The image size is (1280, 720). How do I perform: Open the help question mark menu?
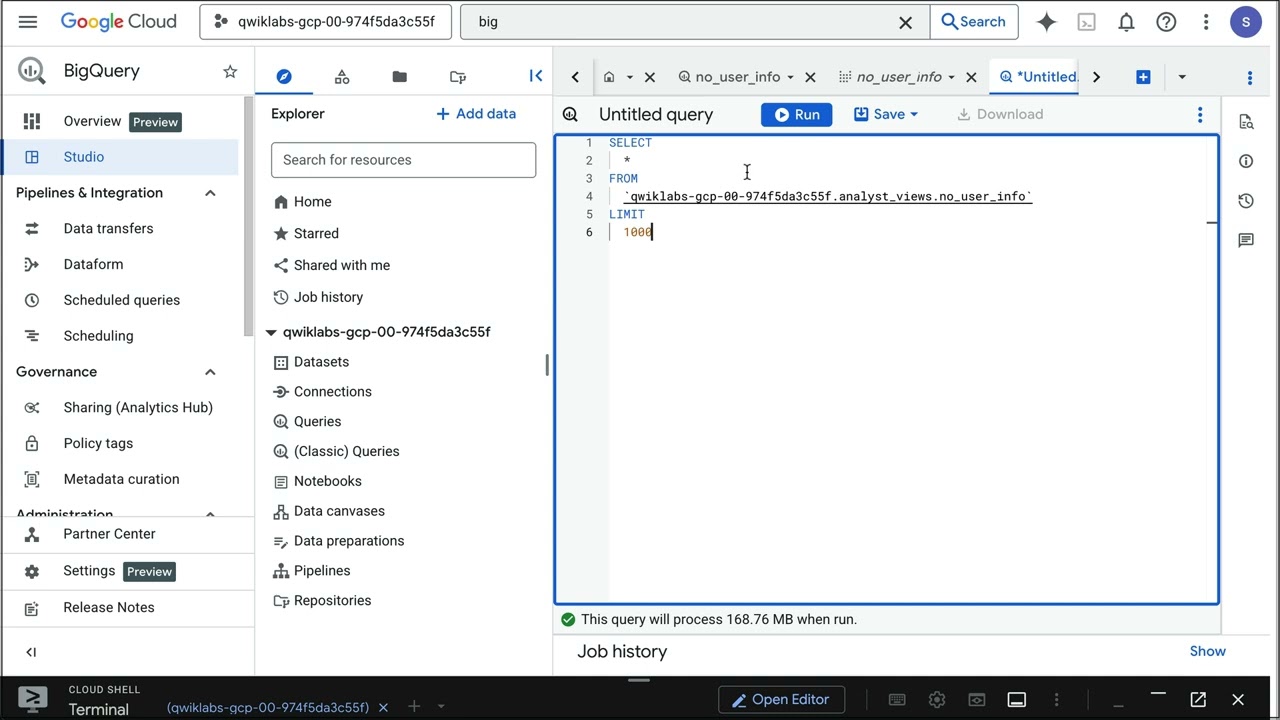(1166, 21)
